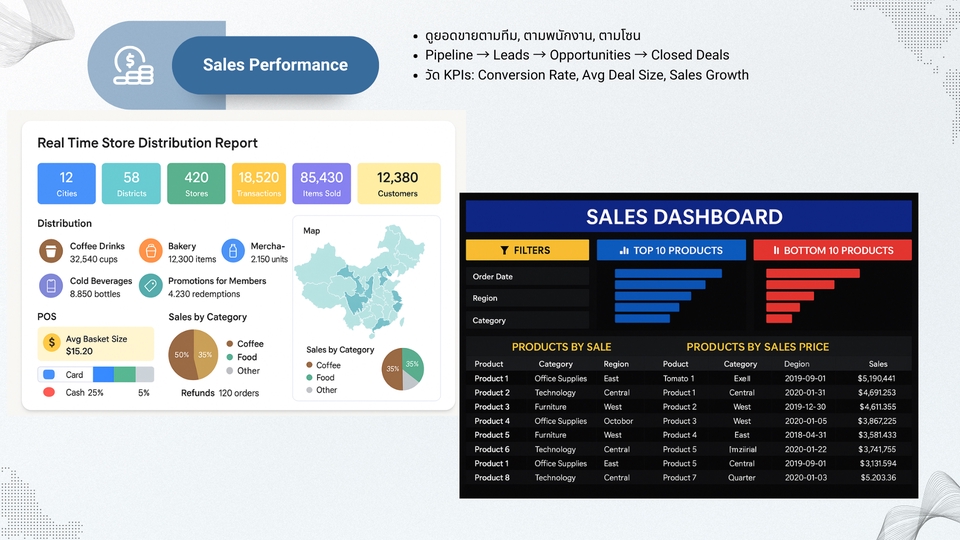Click the brown Coffee legend swatch under Map
960x540 pixels.
coord(310,365)
